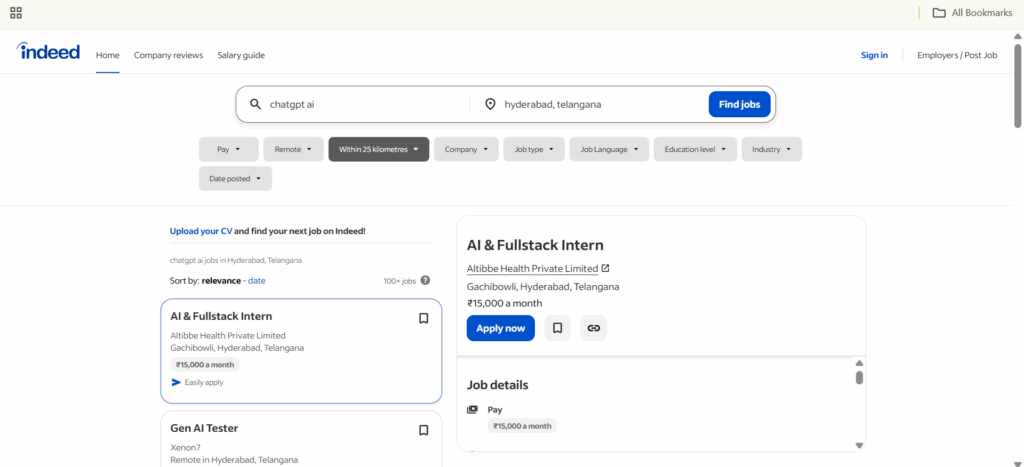Go to Company reviews tab
Viewport: 1024px width, 467px height.
coord(168,55)
